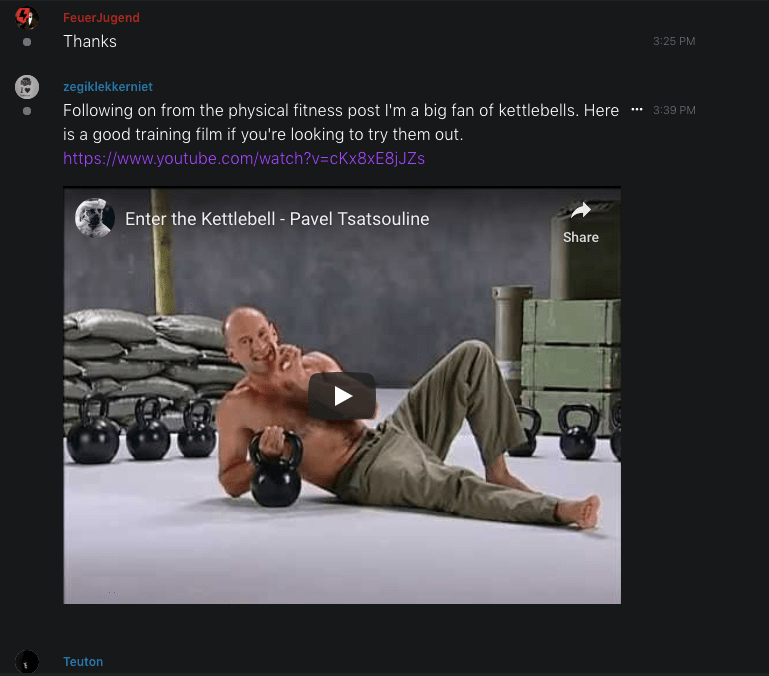769x676 pixels.
Task: Click zegiklekkerniet's profile avatar
Action: [x=27, y=87]
